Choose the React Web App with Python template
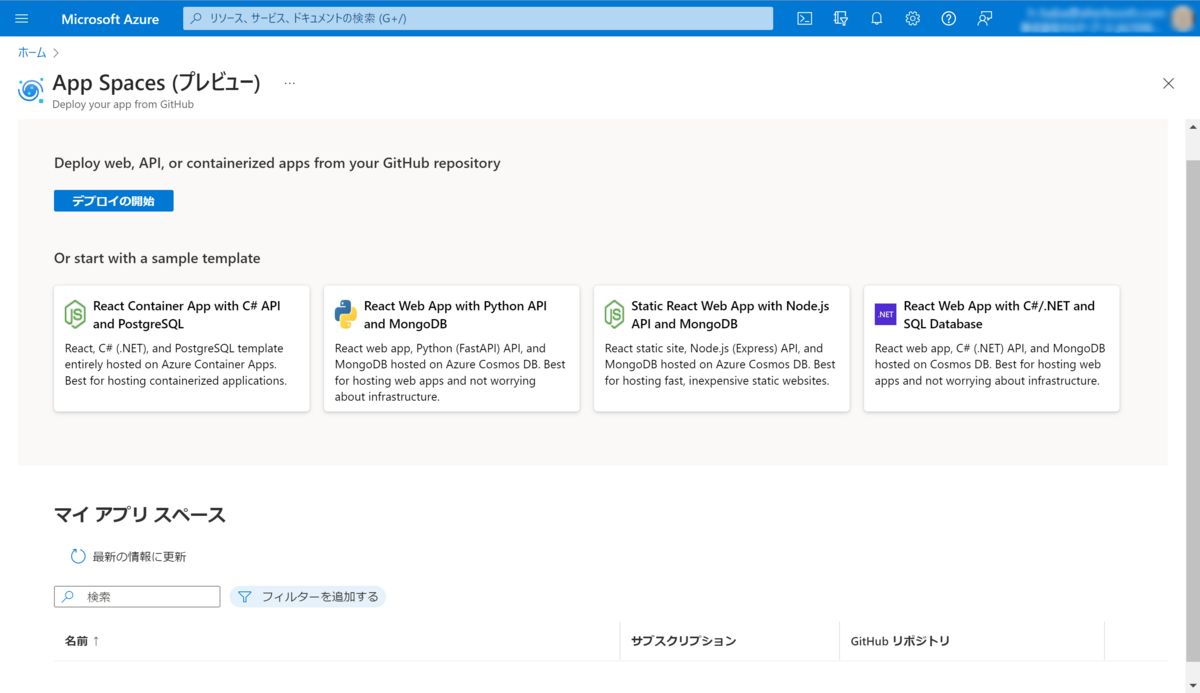This screenshot has height=693, width=1200. (x=451, y=348)
